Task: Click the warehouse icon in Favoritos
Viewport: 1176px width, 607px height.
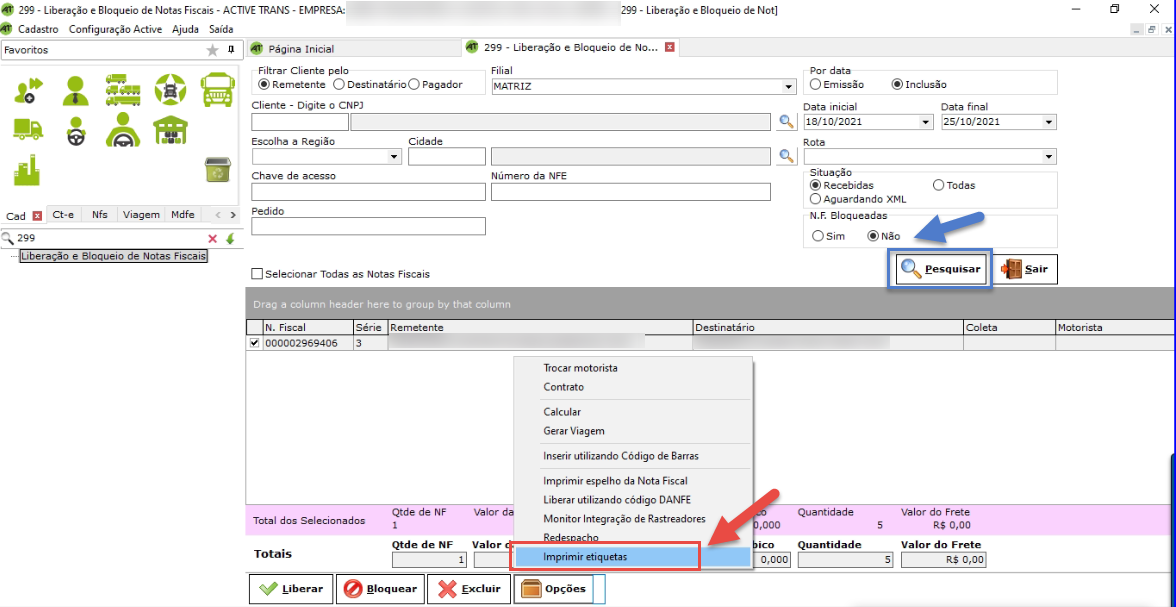Action: 170,130
